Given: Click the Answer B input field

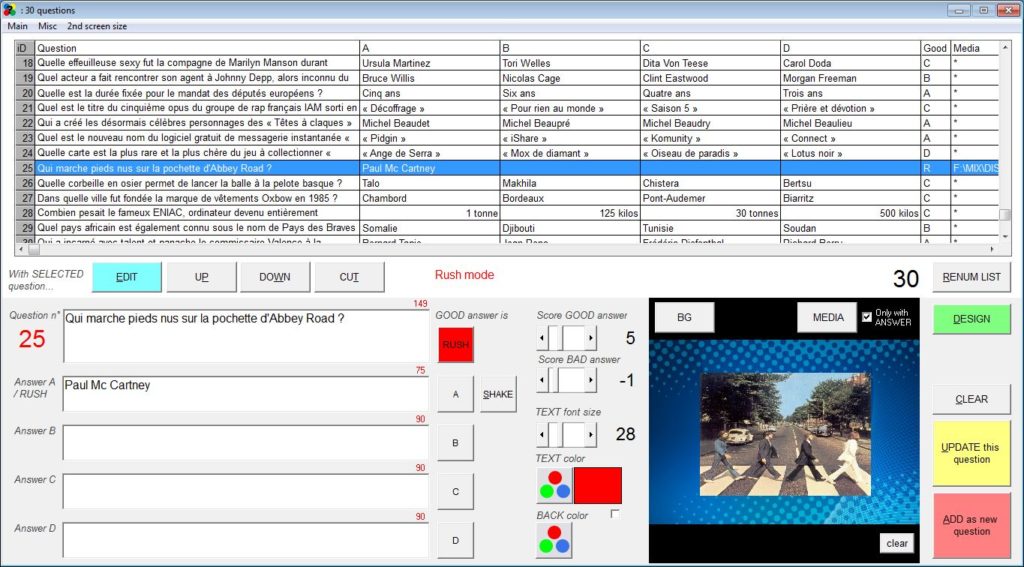Looking at the screenshot, I should tap(246, 442).
